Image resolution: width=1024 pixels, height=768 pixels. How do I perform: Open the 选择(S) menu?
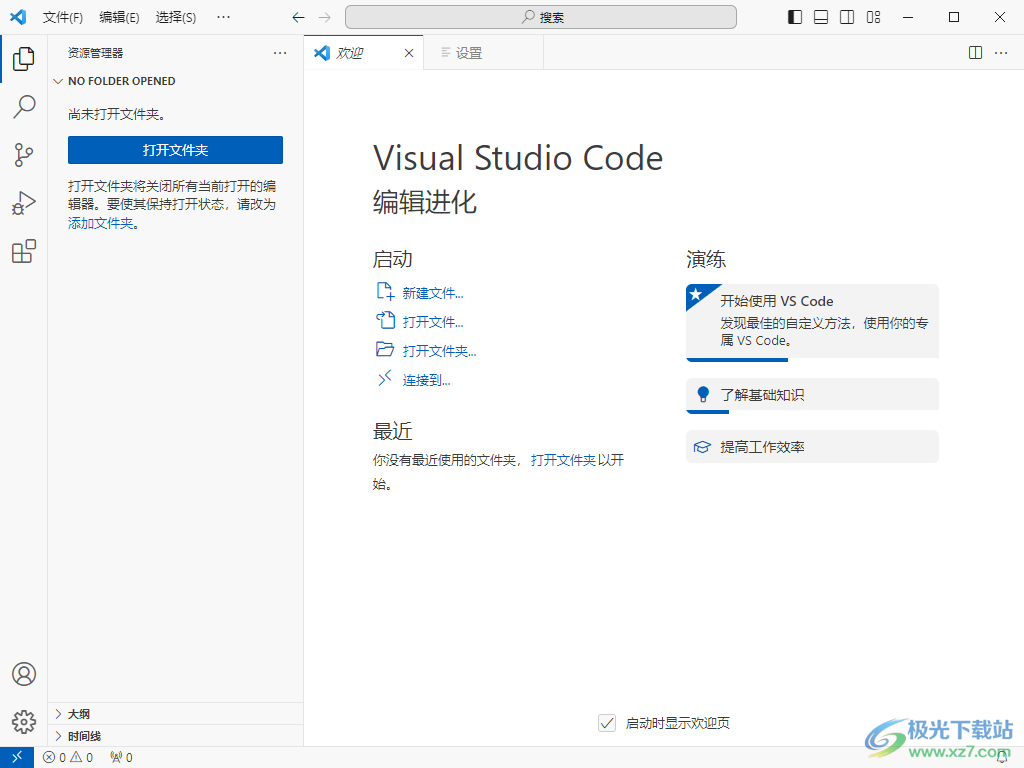[x=176, y=18]
